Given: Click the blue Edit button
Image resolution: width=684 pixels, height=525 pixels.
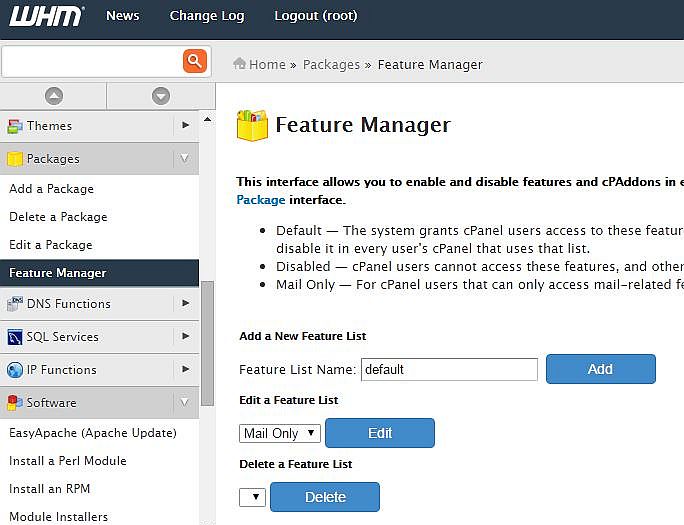Looking at the screenshot, I should [380, 433].
